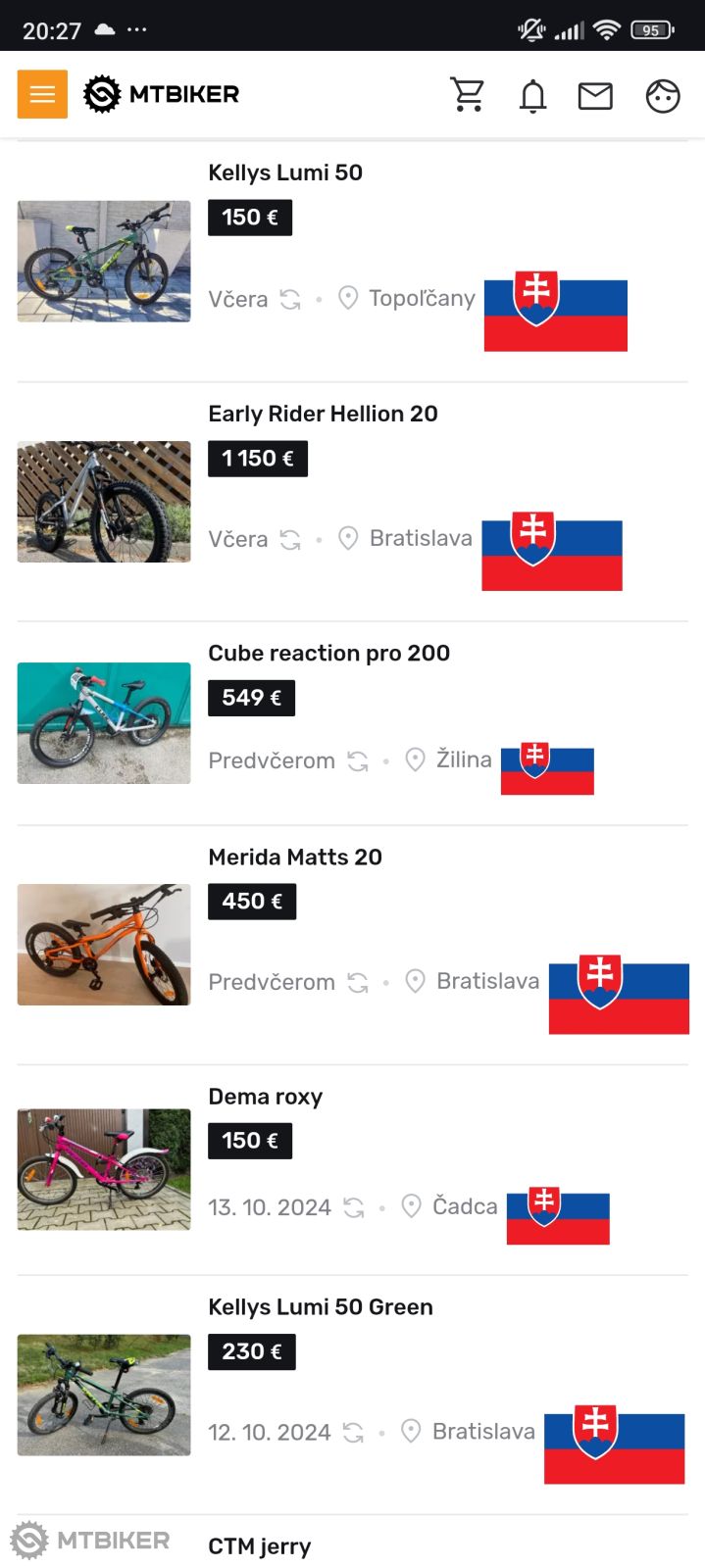The height and width of the screenshot is (1568, 705).
Task: View the orange Merida Matts bike photo
Action: [104, 945]
